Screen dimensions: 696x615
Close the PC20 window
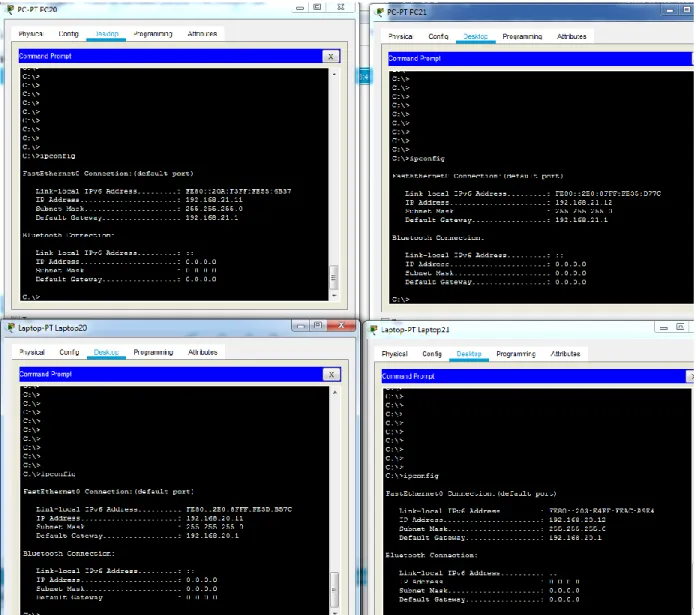(340, 7)
